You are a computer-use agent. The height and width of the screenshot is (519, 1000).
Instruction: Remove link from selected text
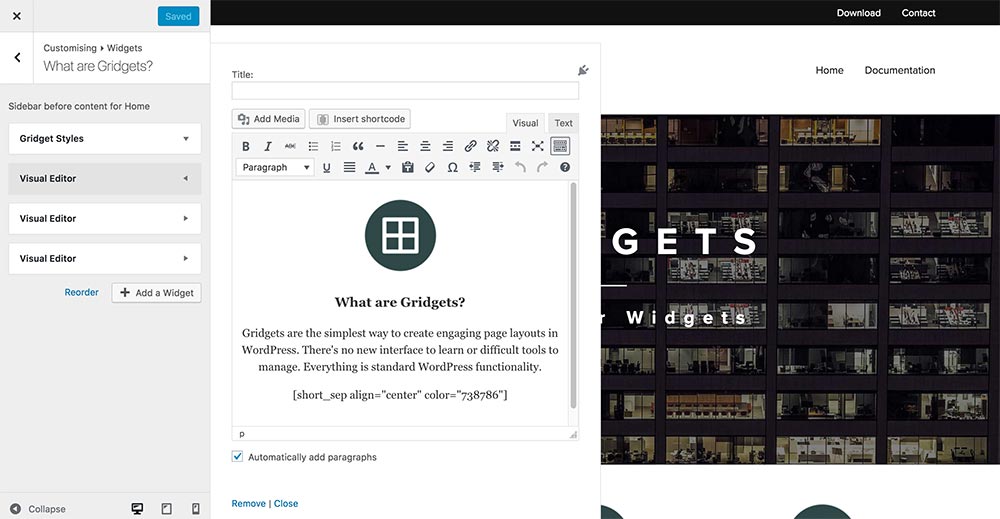point(493,146)
